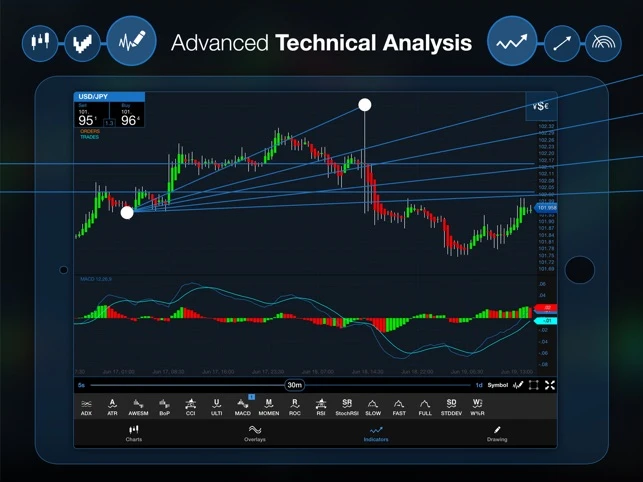Click the crop frame icon

(x=534, y=385)
